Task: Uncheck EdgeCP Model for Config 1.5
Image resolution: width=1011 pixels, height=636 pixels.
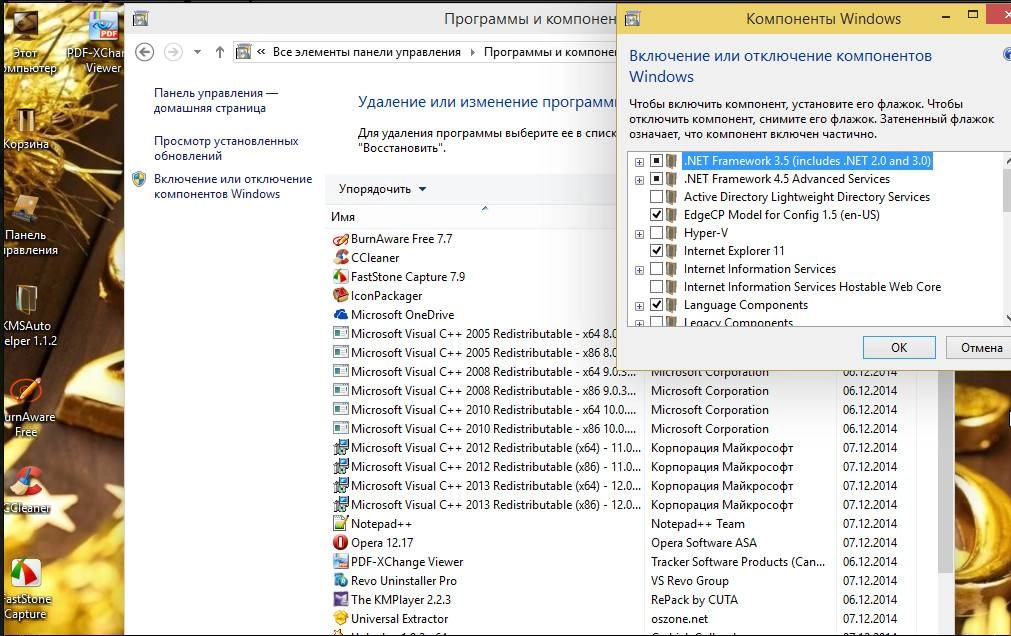Action: (656, 215)
